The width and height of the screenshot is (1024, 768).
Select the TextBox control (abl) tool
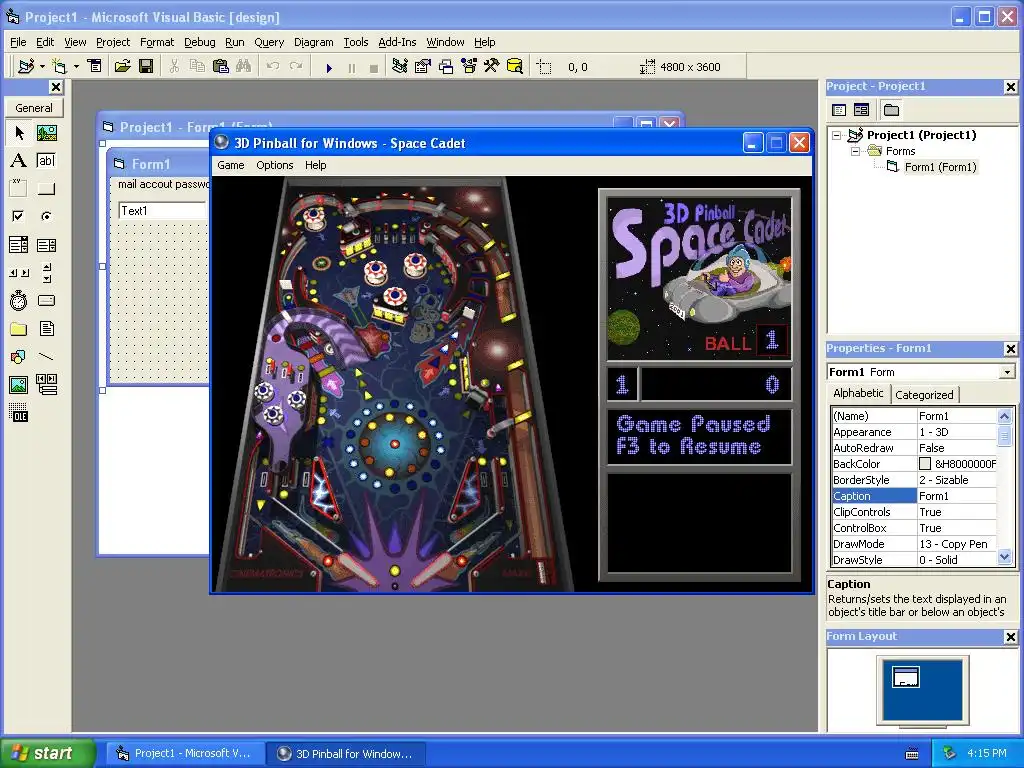(x=46, y=161)
